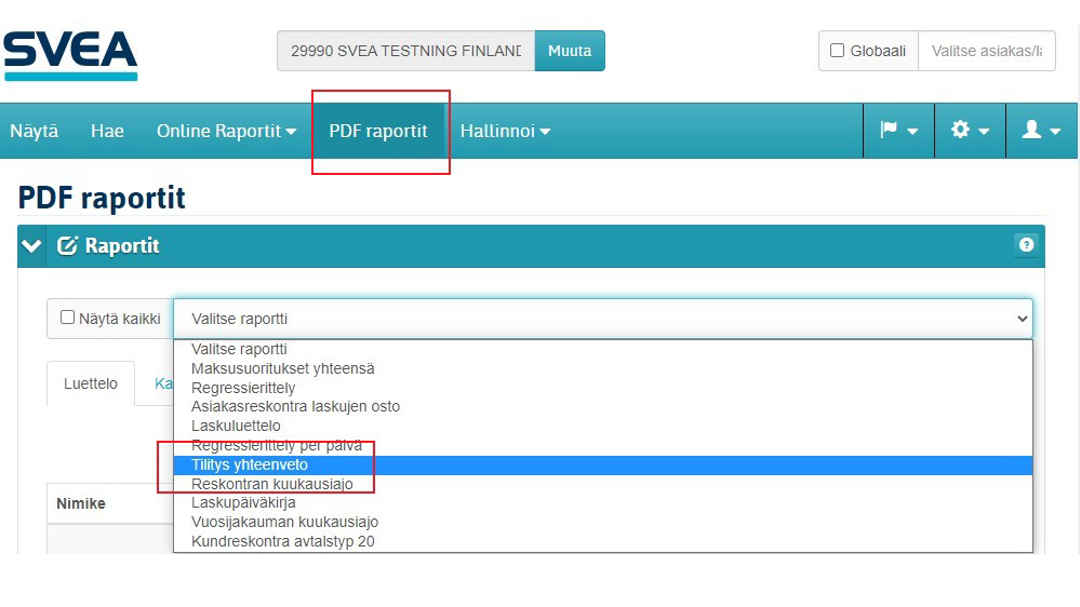The image size is (1080, 607).
Task: Open the Näytä menu item
Action: (x=34, y=131)
